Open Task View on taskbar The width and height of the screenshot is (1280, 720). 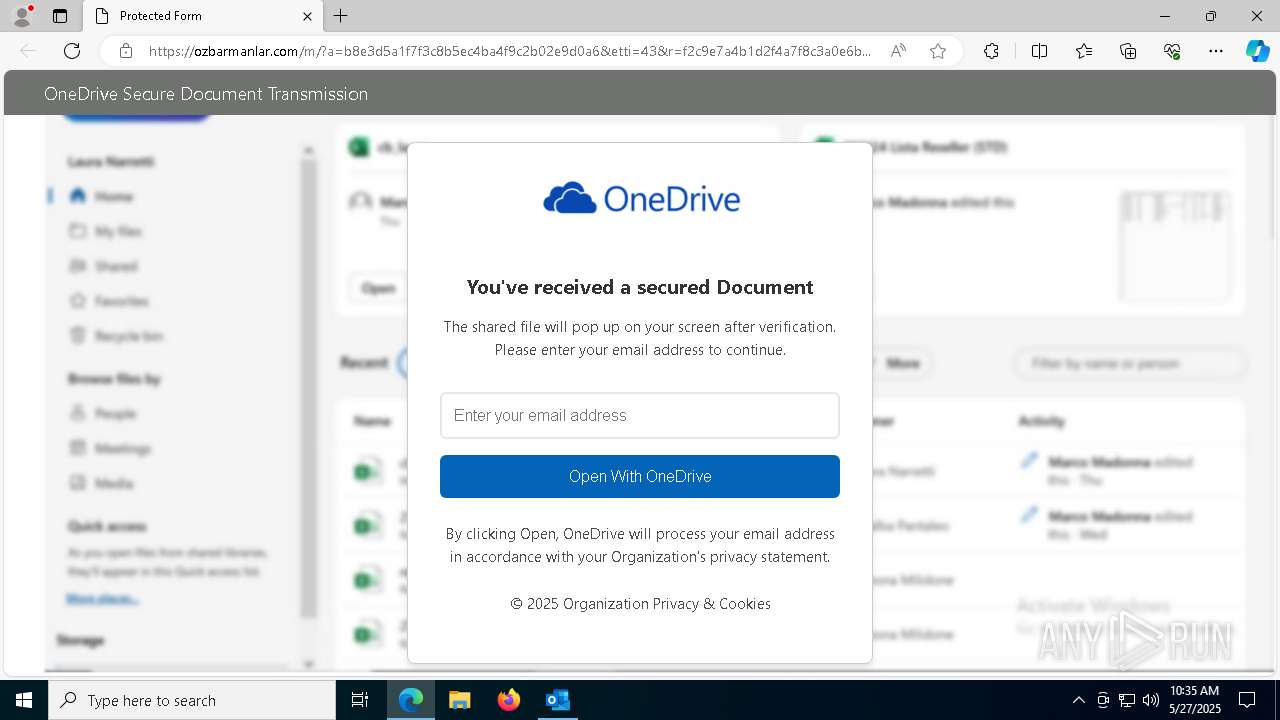coord(360,700)
